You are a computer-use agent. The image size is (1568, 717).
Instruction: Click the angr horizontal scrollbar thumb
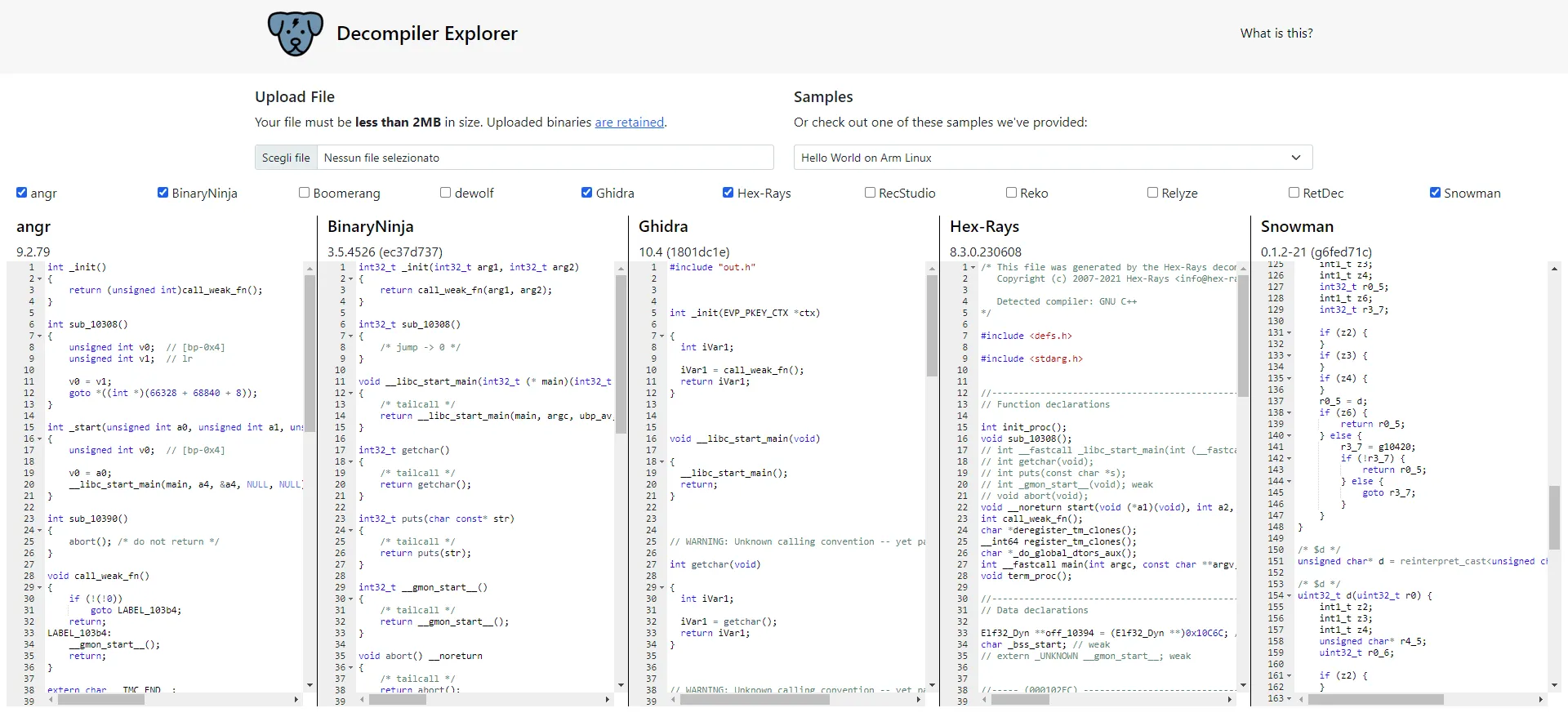101,700
